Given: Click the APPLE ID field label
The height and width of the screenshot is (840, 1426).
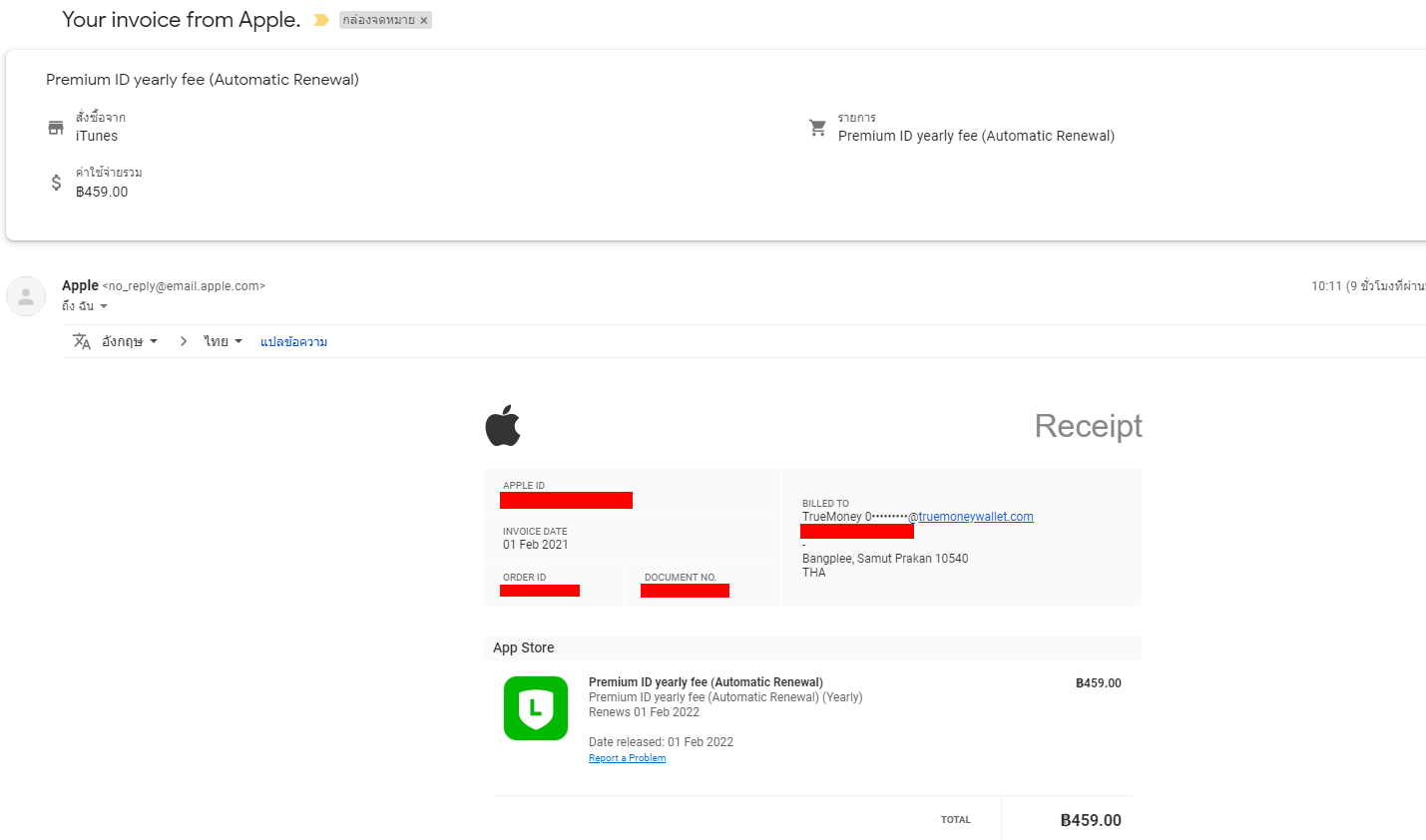Looking at the screenshot, I should point(524,486).
